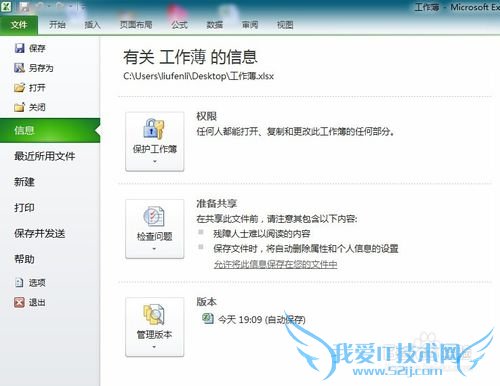500x386 pixels.
Task: Click the save icon in quick access toolbar
Action: click(24, 7)
